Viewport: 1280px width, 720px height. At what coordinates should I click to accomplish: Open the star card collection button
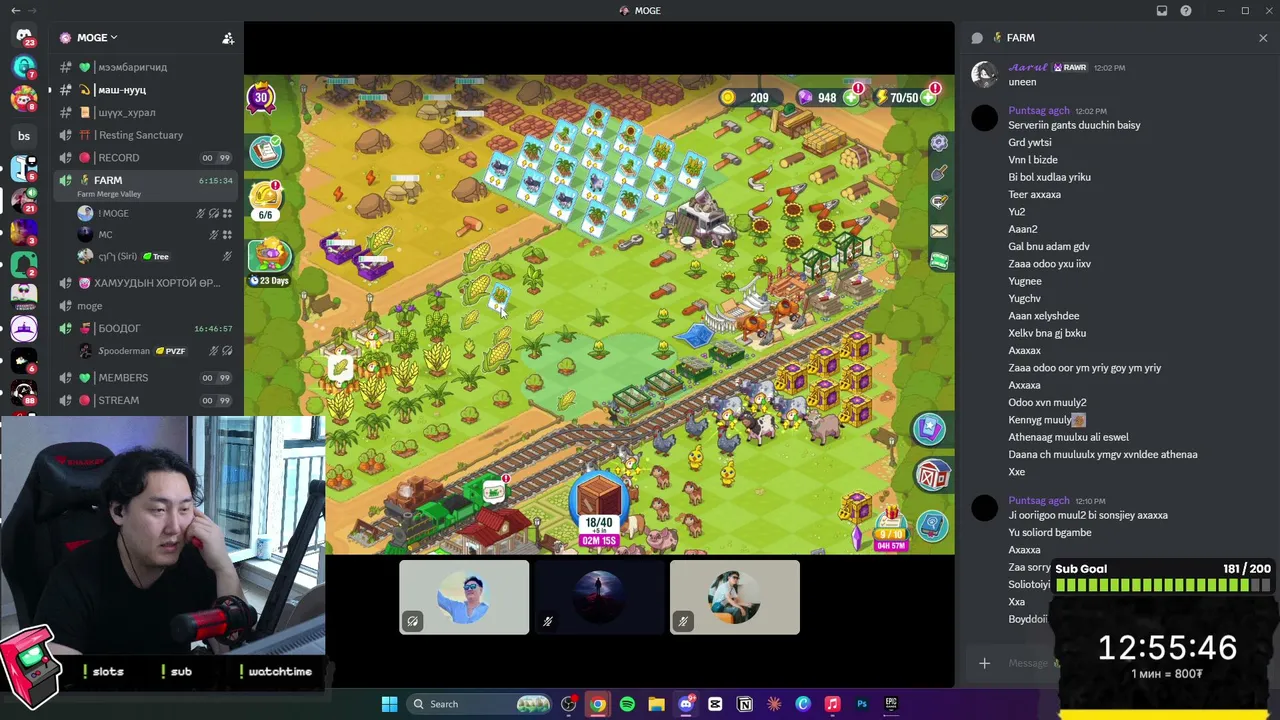[930, 430]
